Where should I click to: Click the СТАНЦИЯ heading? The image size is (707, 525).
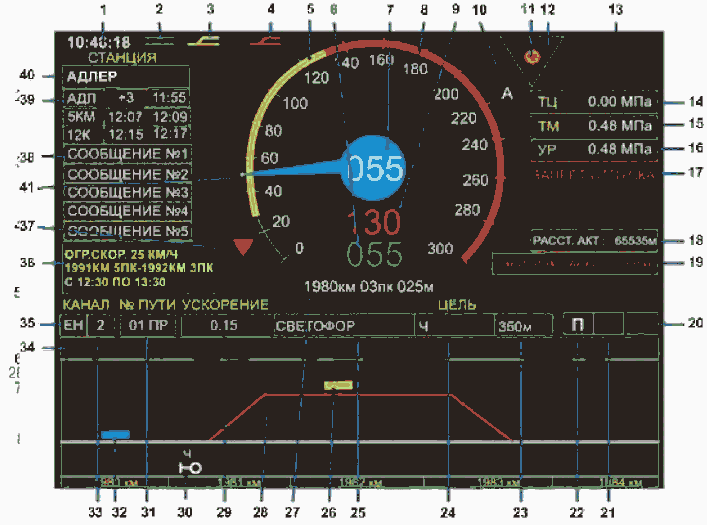coord(122,58)
